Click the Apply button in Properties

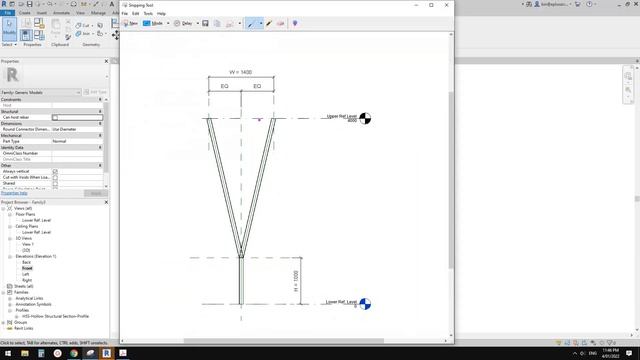point(96,193)
